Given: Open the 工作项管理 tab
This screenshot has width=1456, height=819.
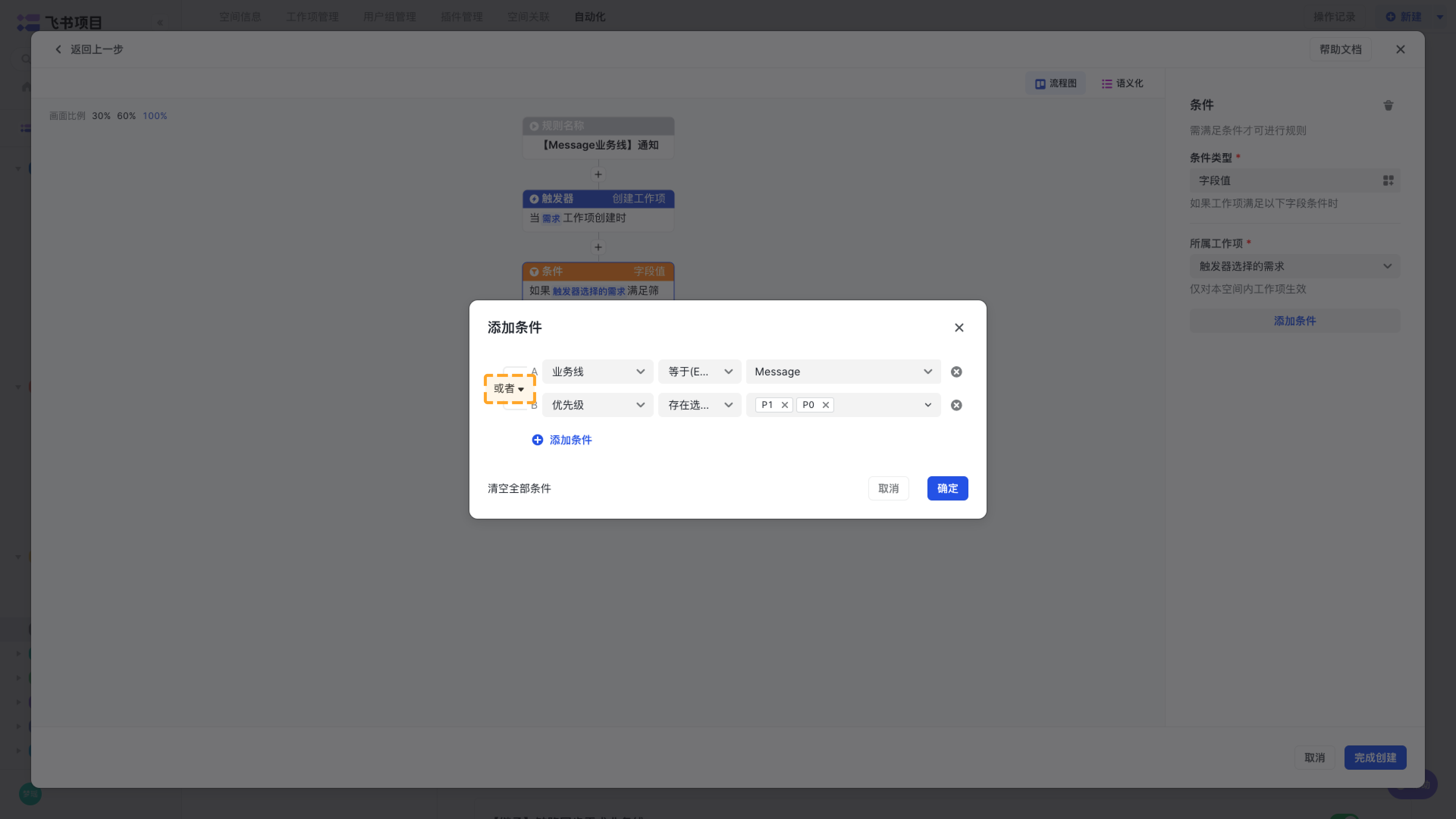Looking at the screenshot, I should tap(312, 17).
